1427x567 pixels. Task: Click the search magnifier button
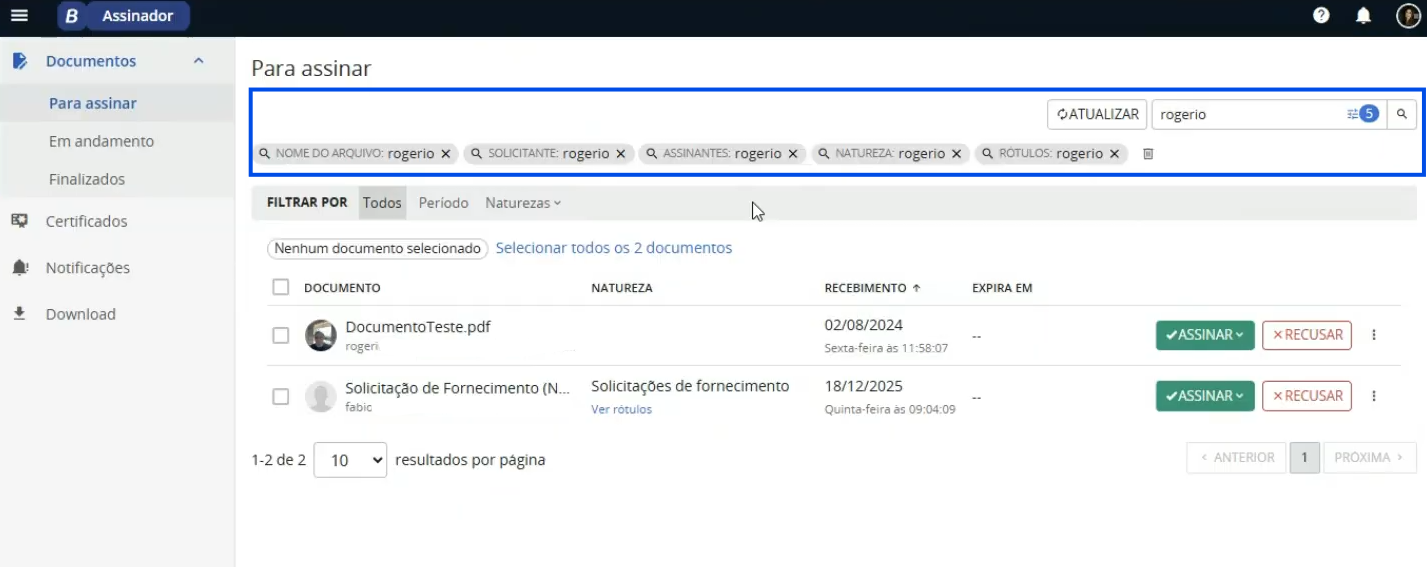pos(1402,114)
